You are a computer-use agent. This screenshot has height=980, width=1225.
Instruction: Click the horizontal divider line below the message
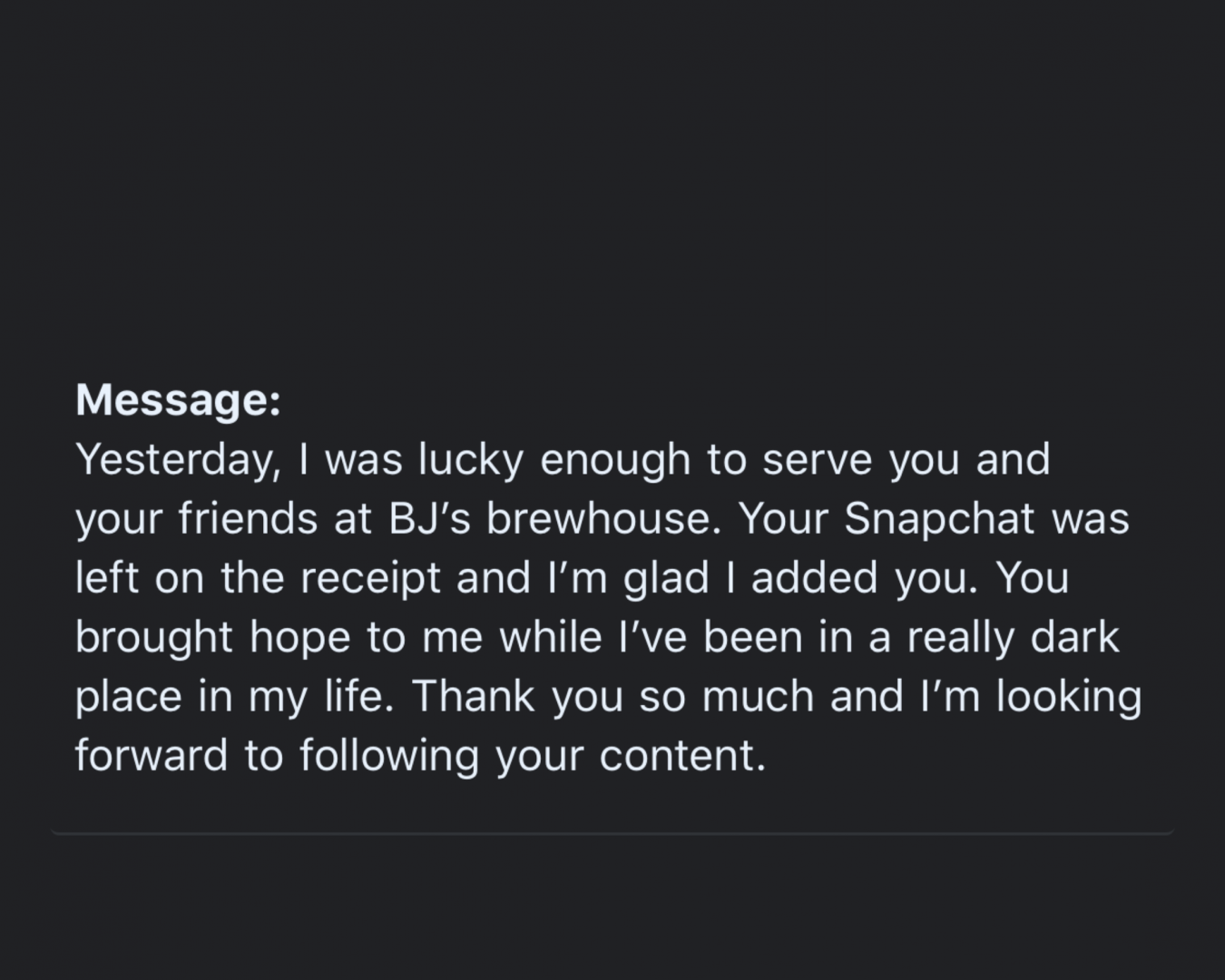[x=612, y=832]
